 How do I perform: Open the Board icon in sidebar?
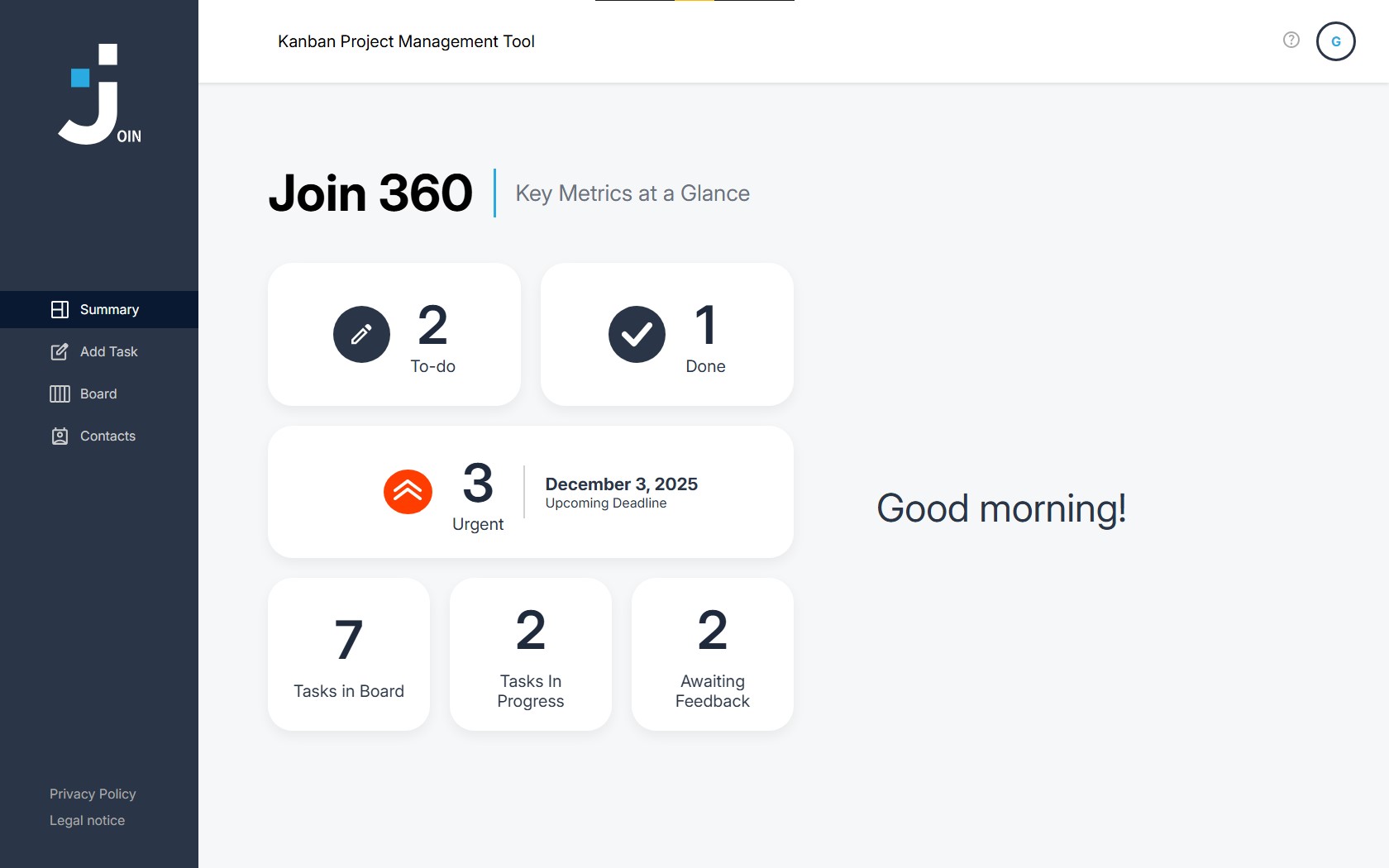pos(59,393)
